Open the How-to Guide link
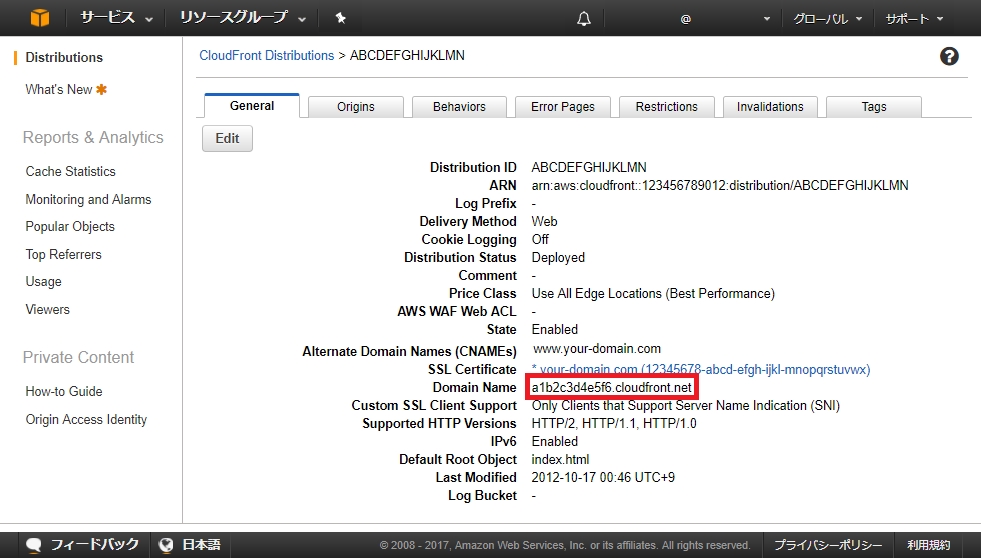The image size is (981, 558). 64,392
